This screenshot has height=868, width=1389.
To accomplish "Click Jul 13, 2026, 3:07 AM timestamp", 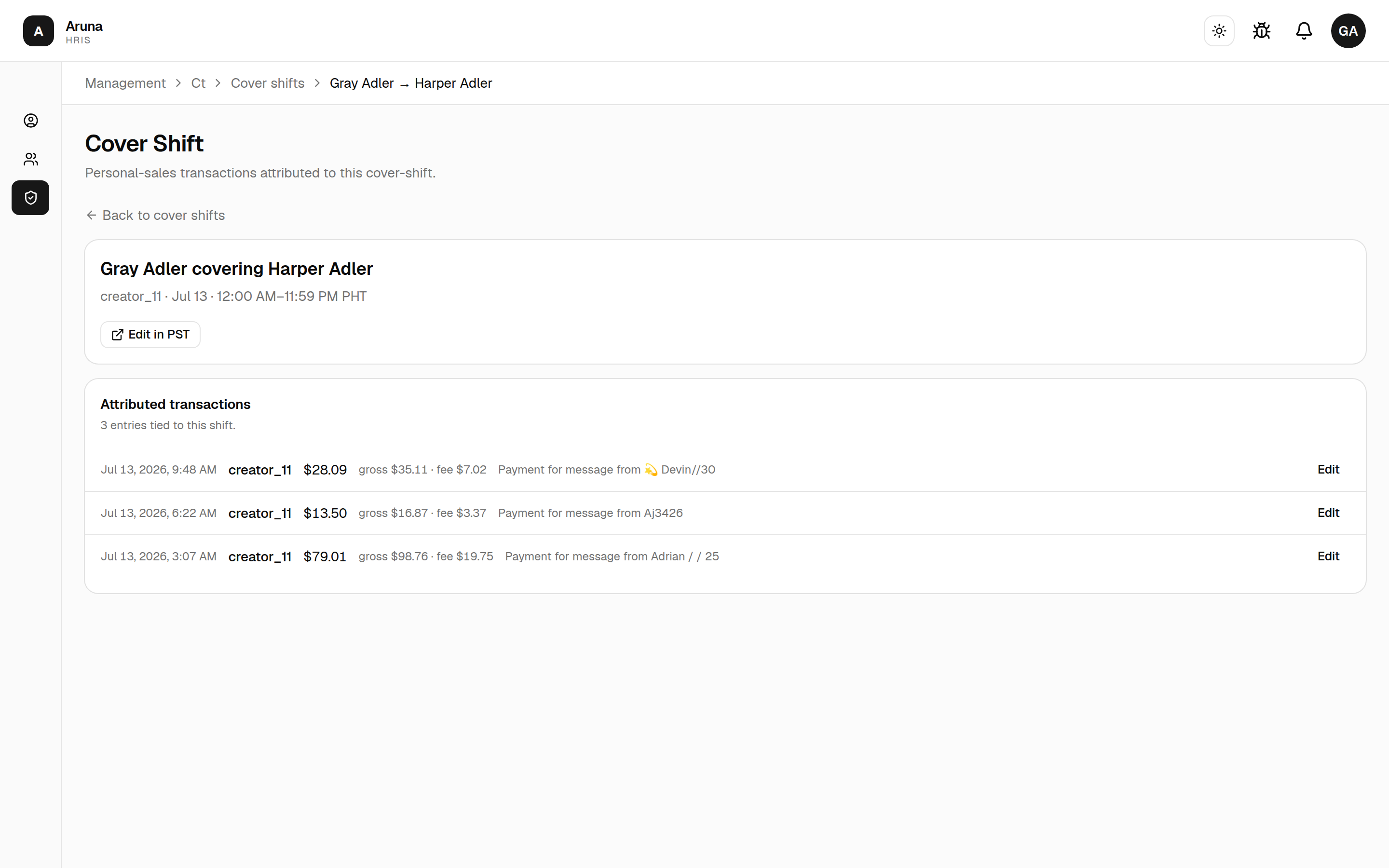I will click(x=158, y=556).
